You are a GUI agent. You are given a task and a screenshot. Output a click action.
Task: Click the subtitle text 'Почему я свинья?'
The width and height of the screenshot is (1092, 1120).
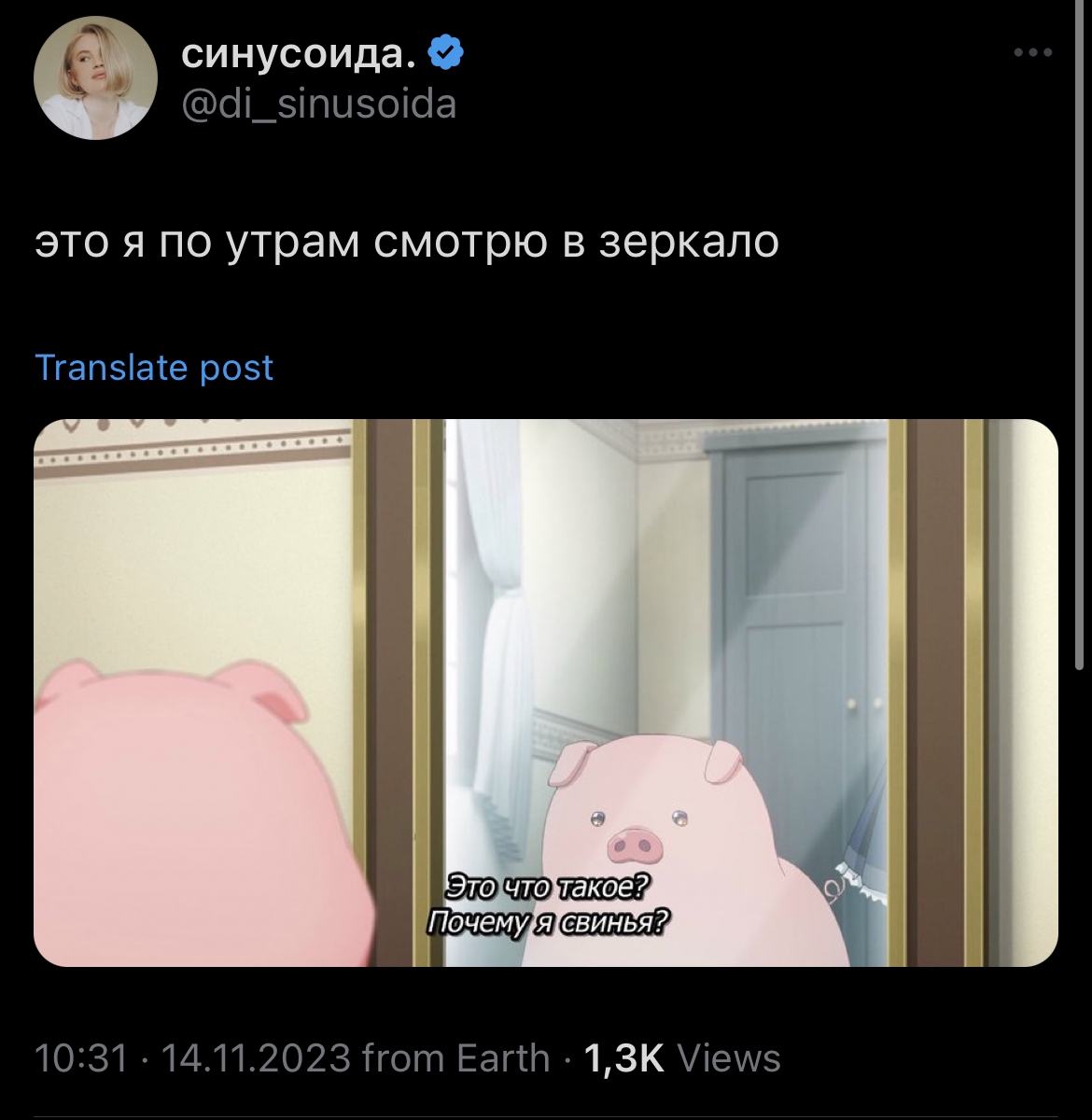pyautogui.click(x=548, y=923)
